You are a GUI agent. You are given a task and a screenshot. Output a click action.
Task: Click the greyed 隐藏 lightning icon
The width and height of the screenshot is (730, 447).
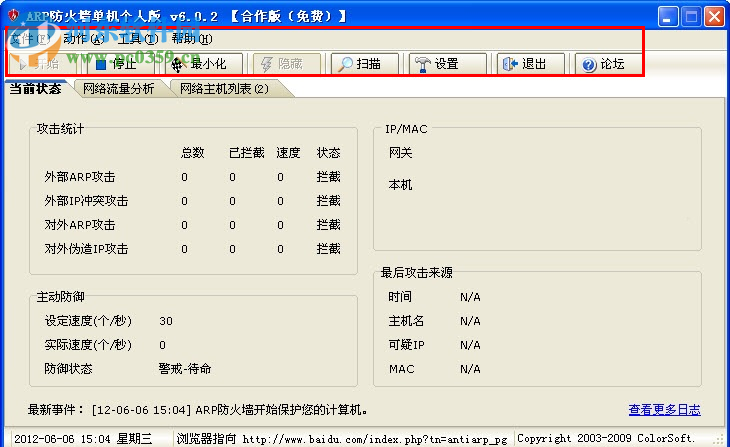[x=267, y=64]
